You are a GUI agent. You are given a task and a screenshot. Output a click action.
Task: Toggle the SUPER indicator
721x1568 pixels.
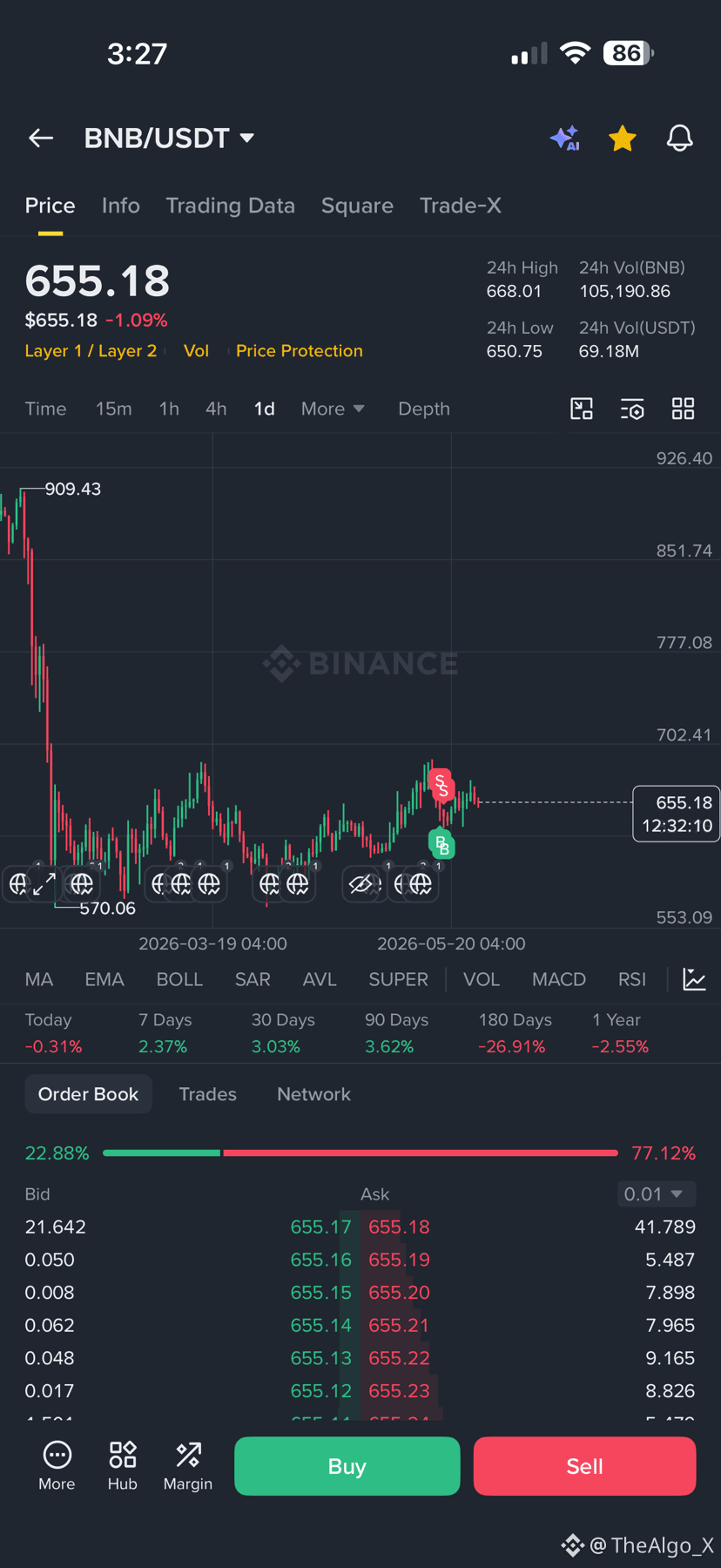point(398,979)
